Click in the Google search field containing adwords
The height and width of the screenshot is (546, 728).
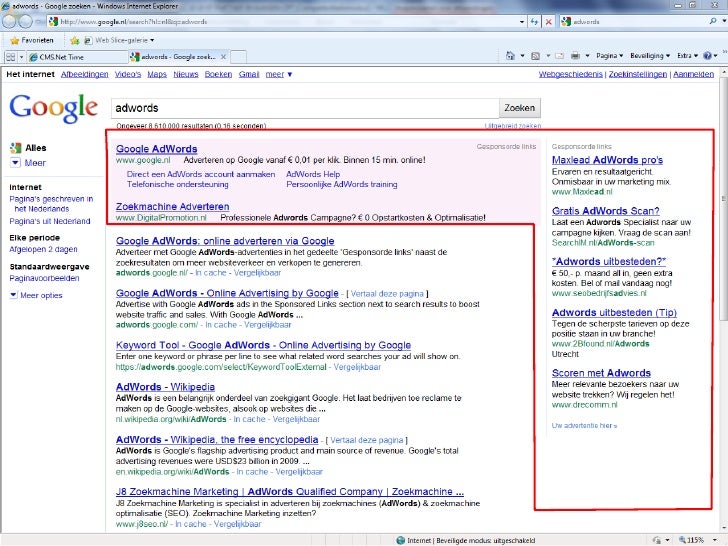coord(305,108)
